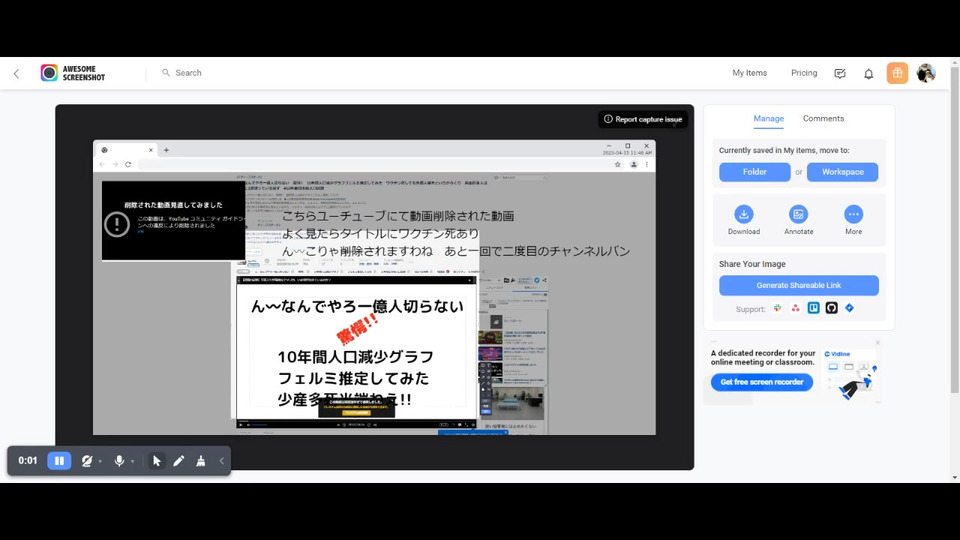Viewport: 960px width, 540px height.
Task: Pause the screen recording
Action: [59, 460]
